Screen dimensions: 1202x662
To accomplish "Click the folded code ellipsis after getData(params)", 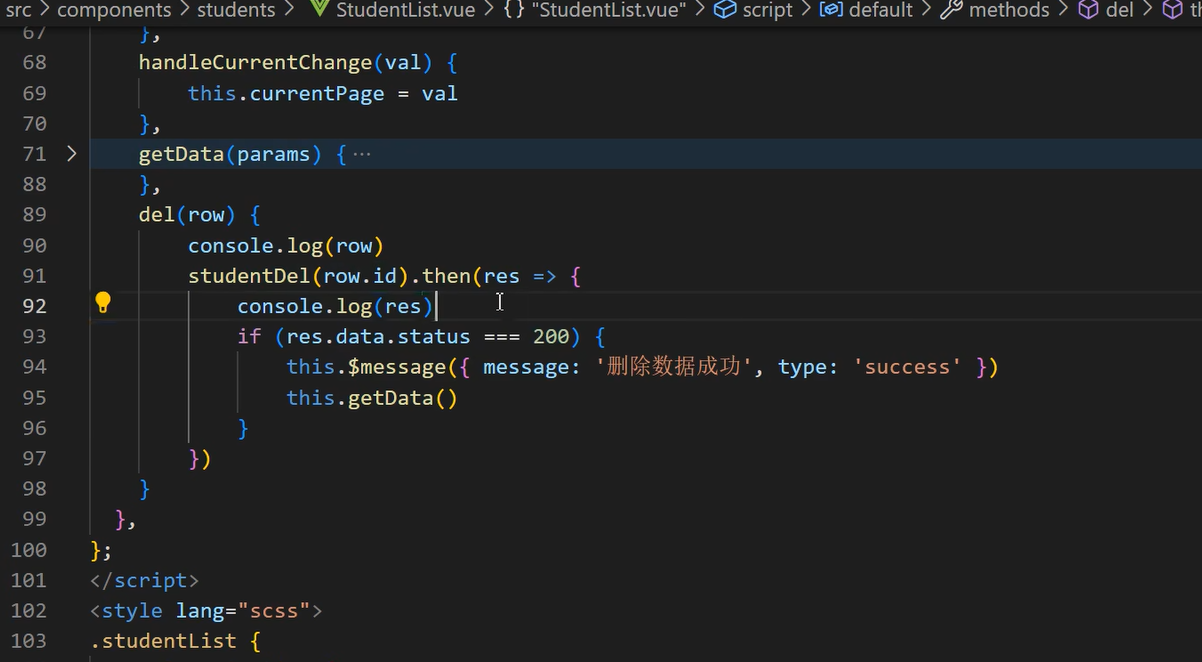I will click(x=362, y=154).
